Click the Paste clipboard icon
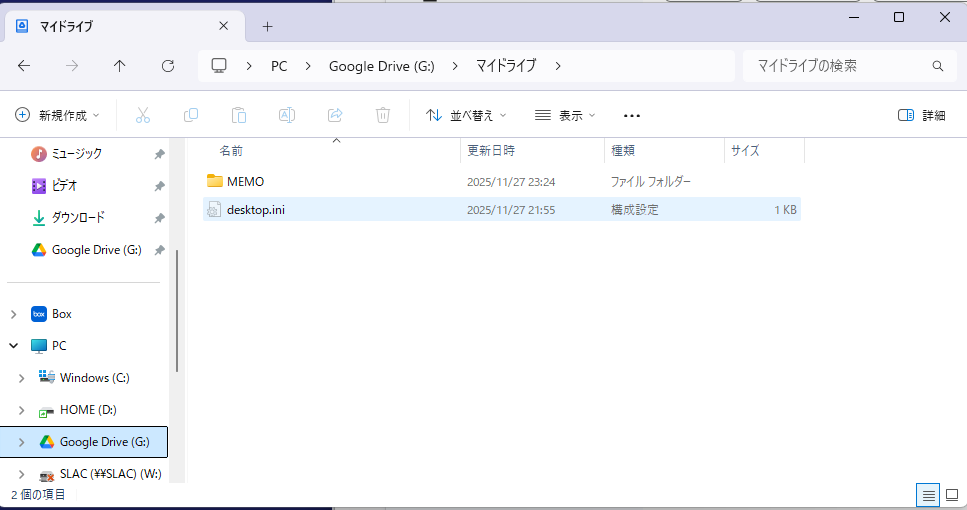The width and height of the screenshot is (967, 510). (x=238, y=115)
